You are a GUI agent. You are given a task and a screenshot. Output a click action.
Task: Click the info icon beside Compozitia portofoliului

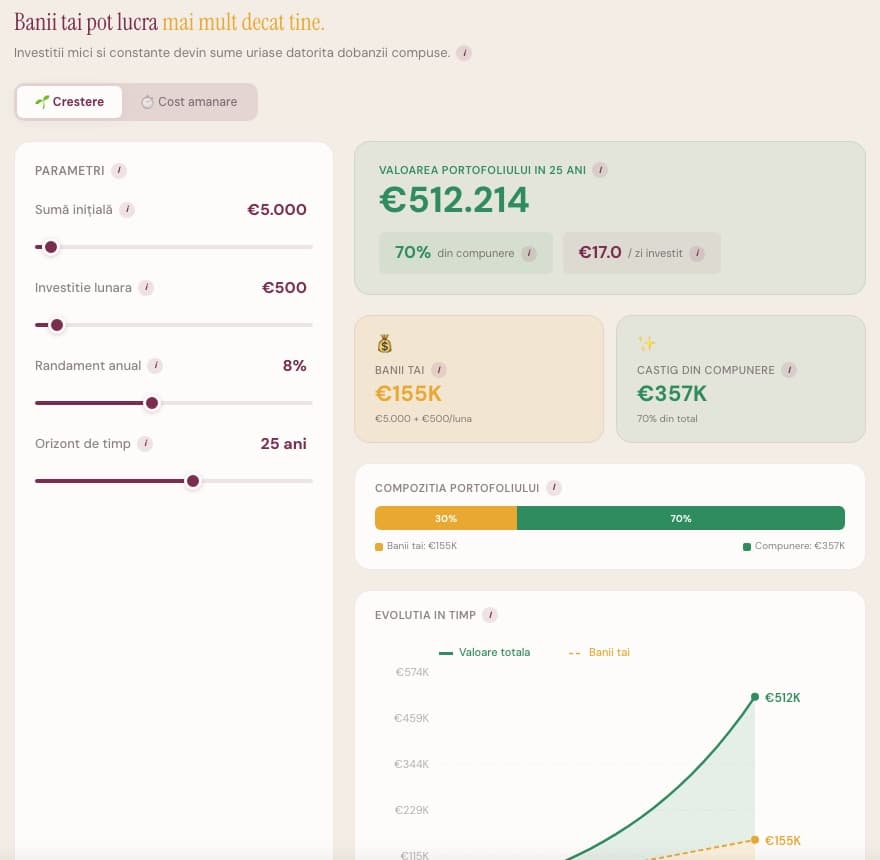(x=554, y=488)
